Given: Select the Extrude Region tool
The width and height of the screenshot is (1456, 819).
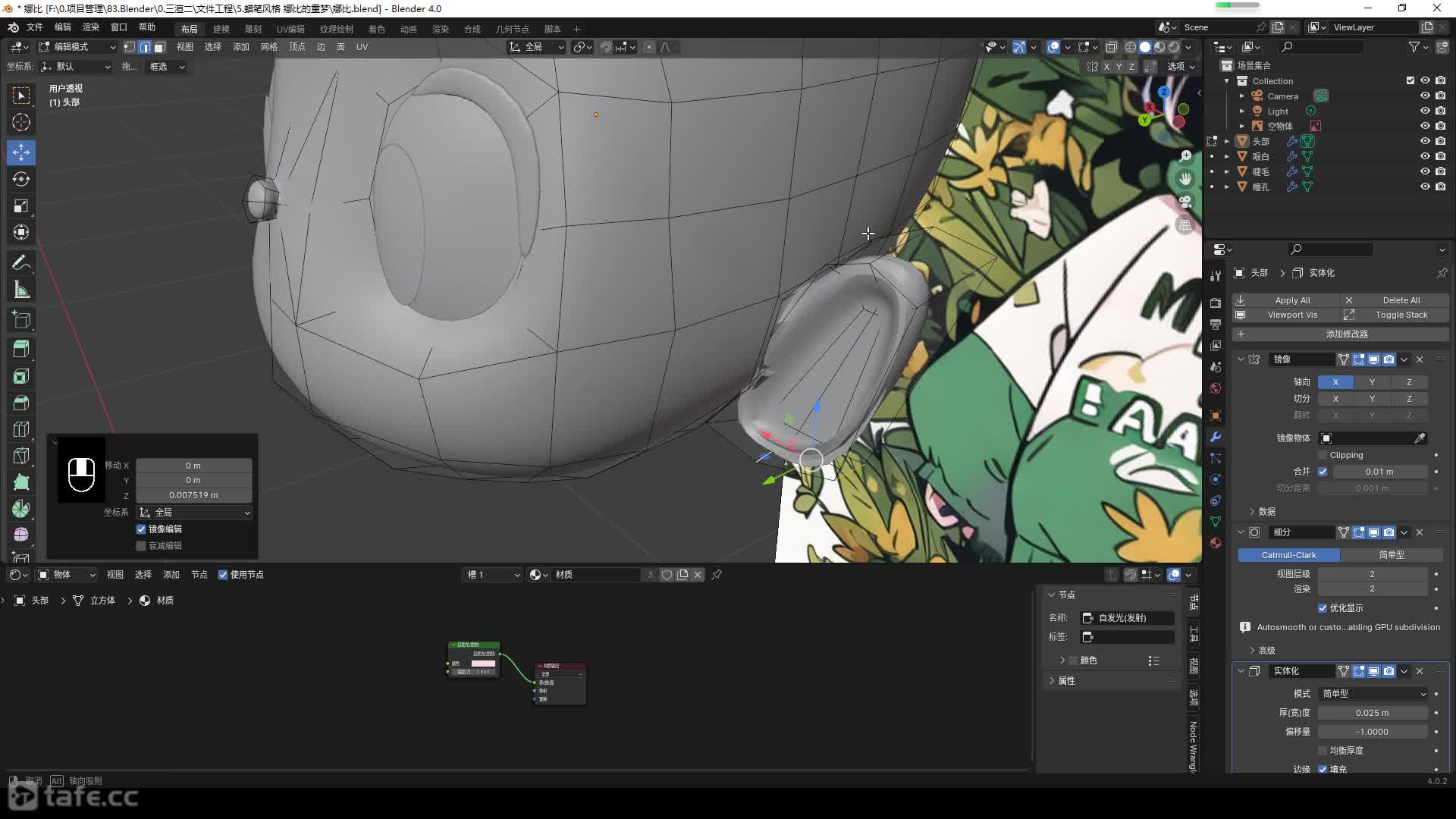Looking at the screenshot, I should tap(21, 350).
